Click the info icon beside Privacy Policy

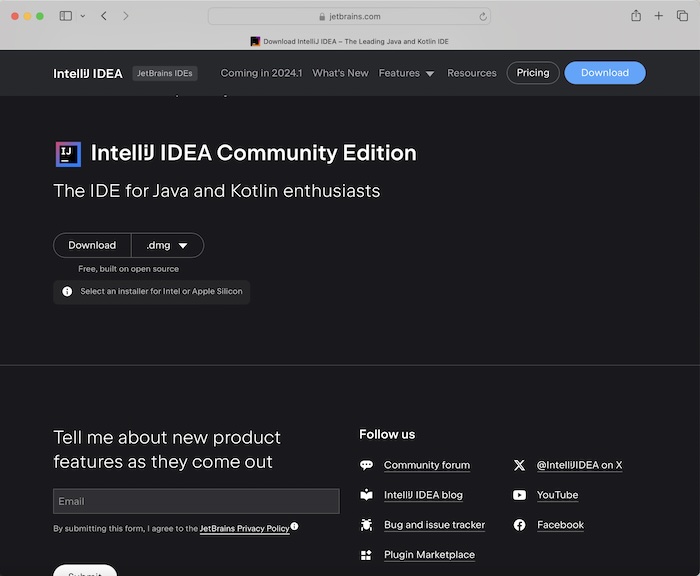pyautogui.click(x=295, y=527)
